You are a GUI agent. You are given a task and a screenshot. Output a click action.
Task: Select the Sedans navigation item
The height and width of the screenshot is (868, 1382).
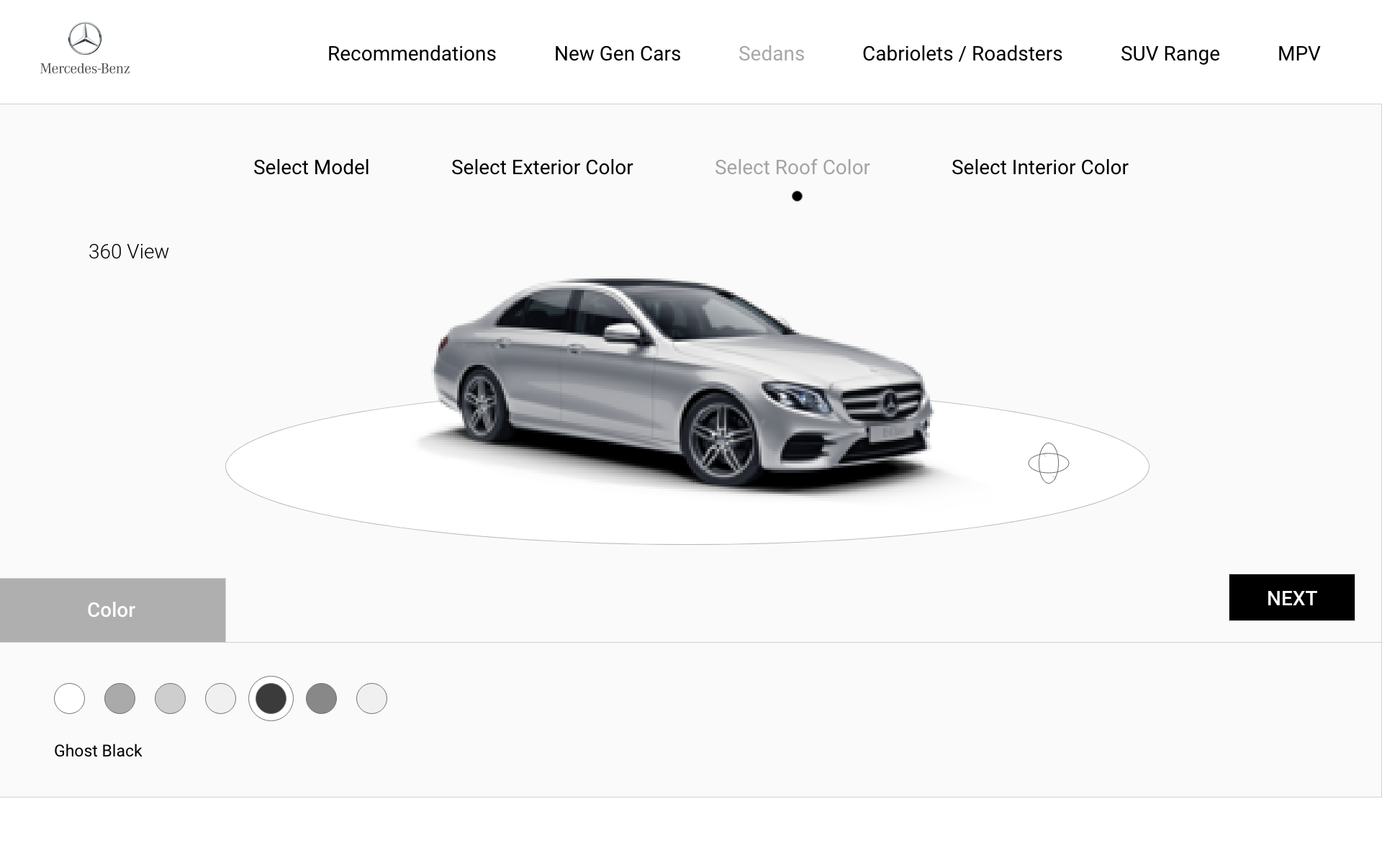771,54
